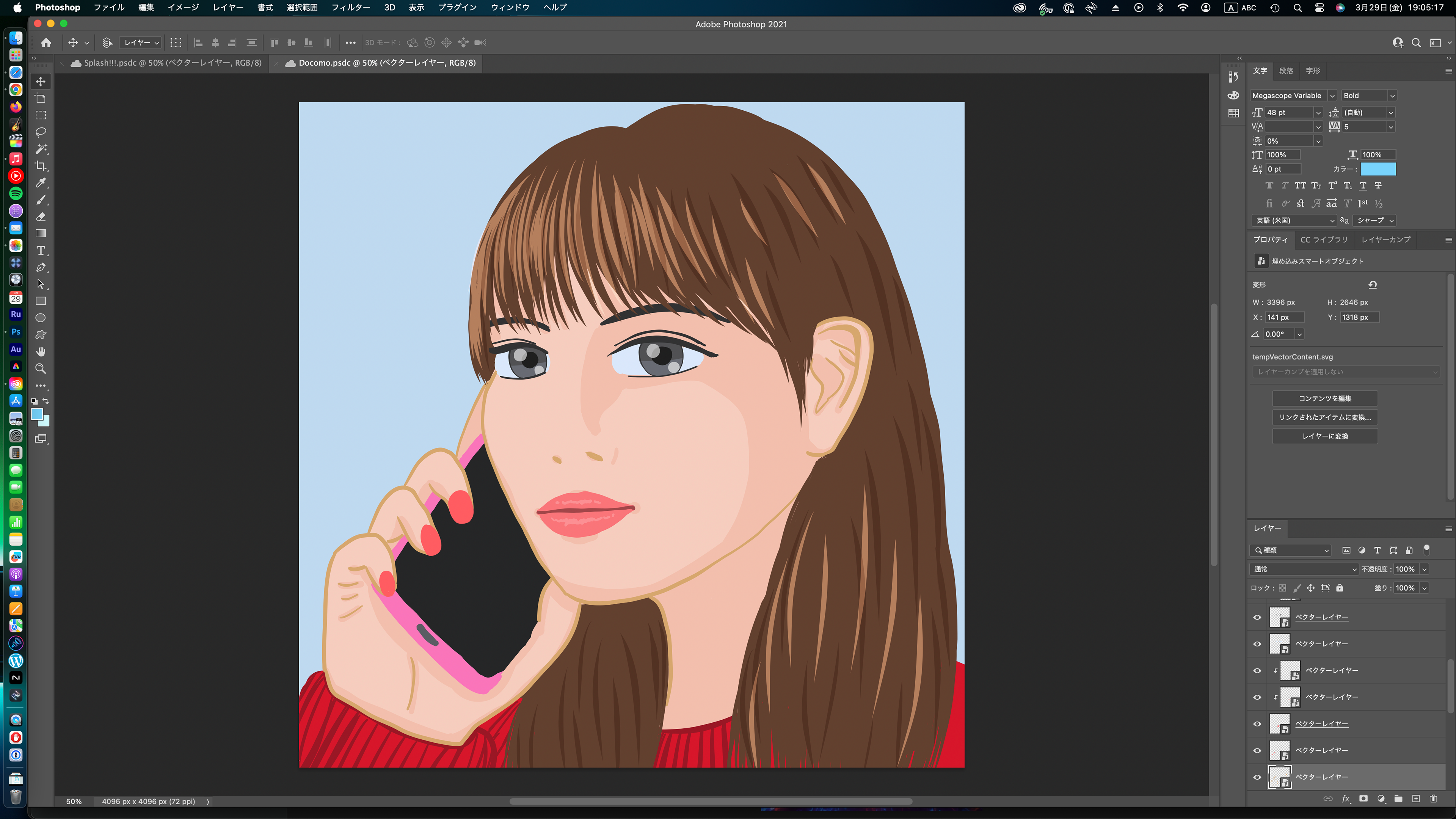Image resolution: width=1456 pixels, height=819 pixels.
Task: Click the レイヤーに変換 button
Action: [1325, 436]
